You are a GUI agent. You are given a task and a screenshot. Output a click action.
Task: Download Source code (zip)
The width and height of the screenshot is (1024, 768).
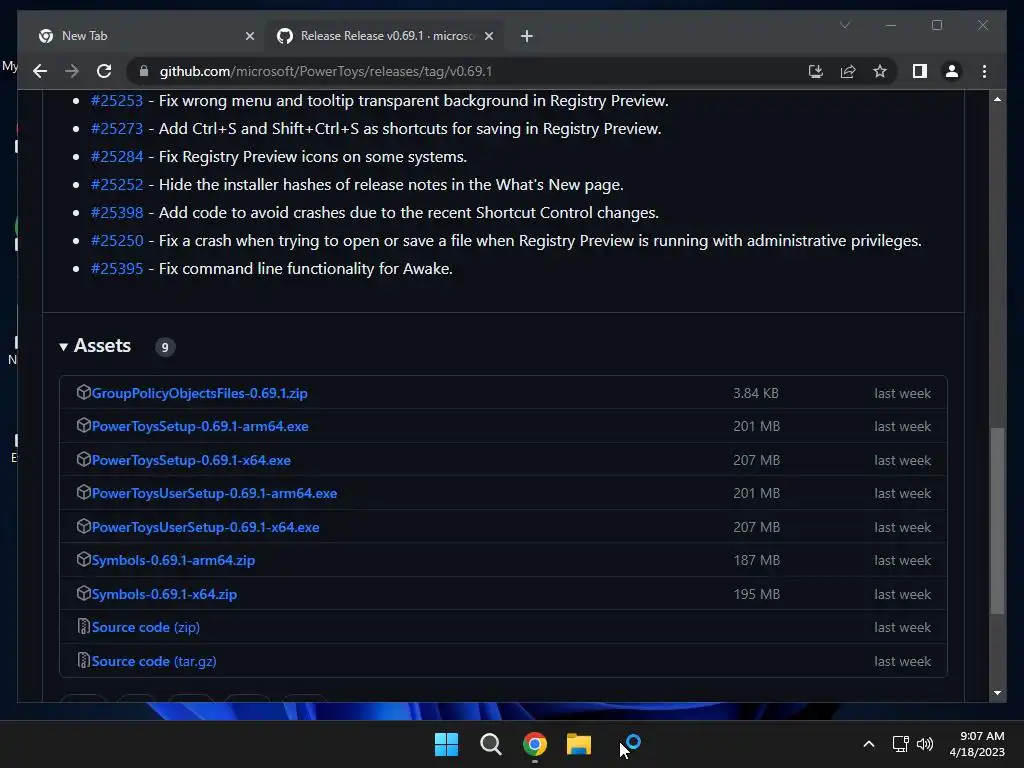[146, 628]
